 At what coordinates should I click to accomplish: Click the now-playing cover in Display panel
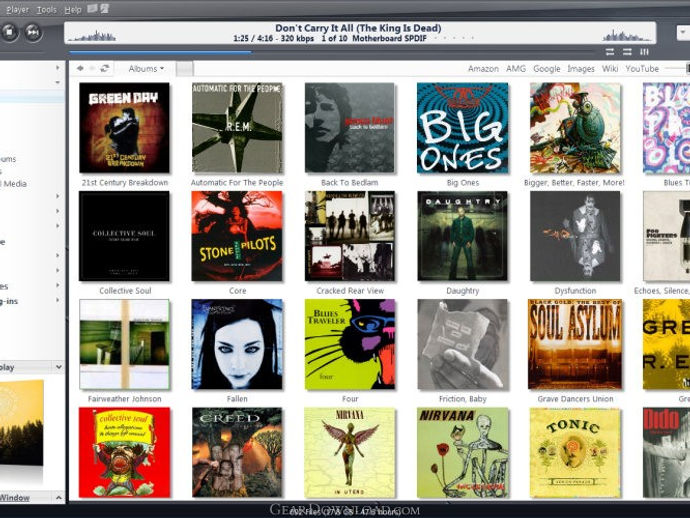coord(22,422)
